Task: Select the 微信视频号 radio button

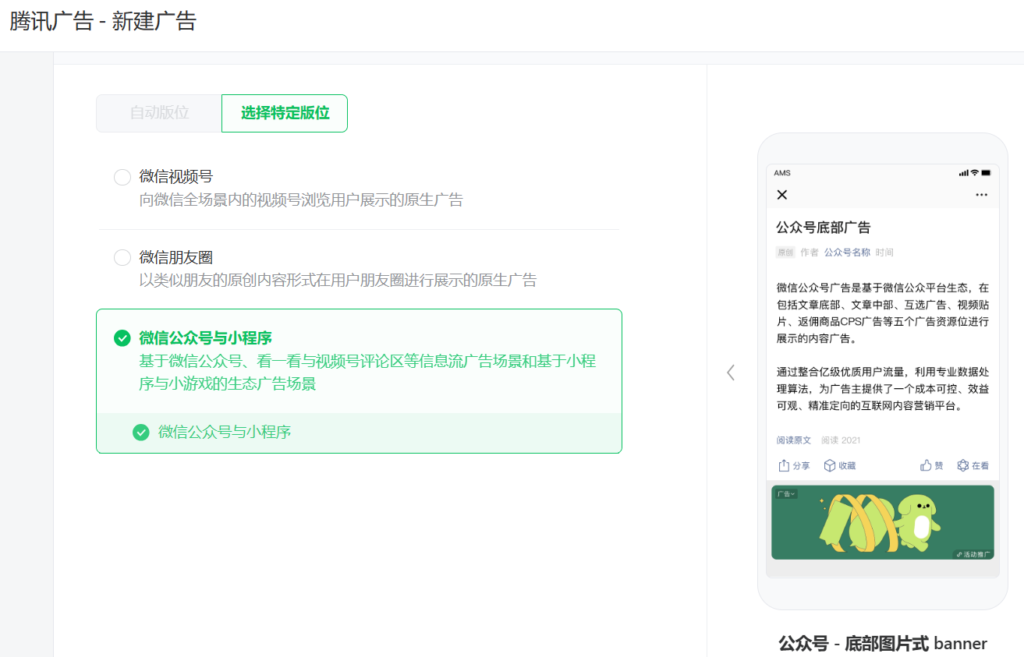Action: (x=122, y=177)
